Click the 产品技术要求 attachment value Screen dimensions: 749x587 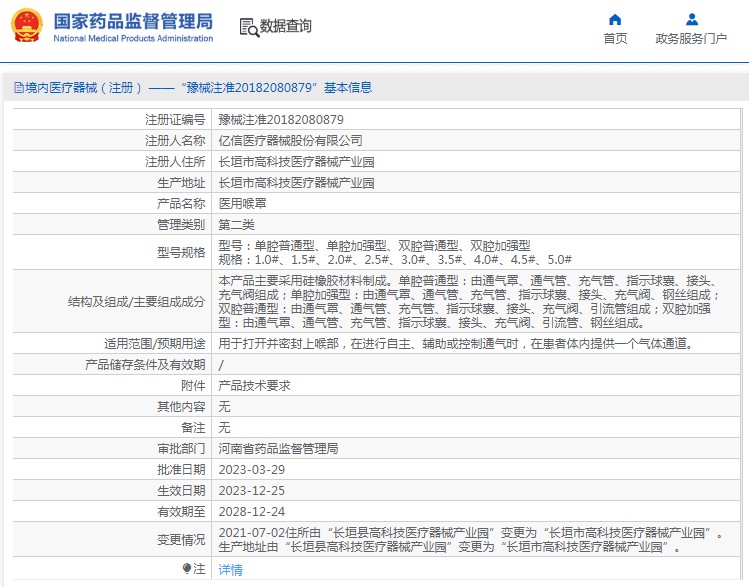pyautogui.click(x=254, y=385)
